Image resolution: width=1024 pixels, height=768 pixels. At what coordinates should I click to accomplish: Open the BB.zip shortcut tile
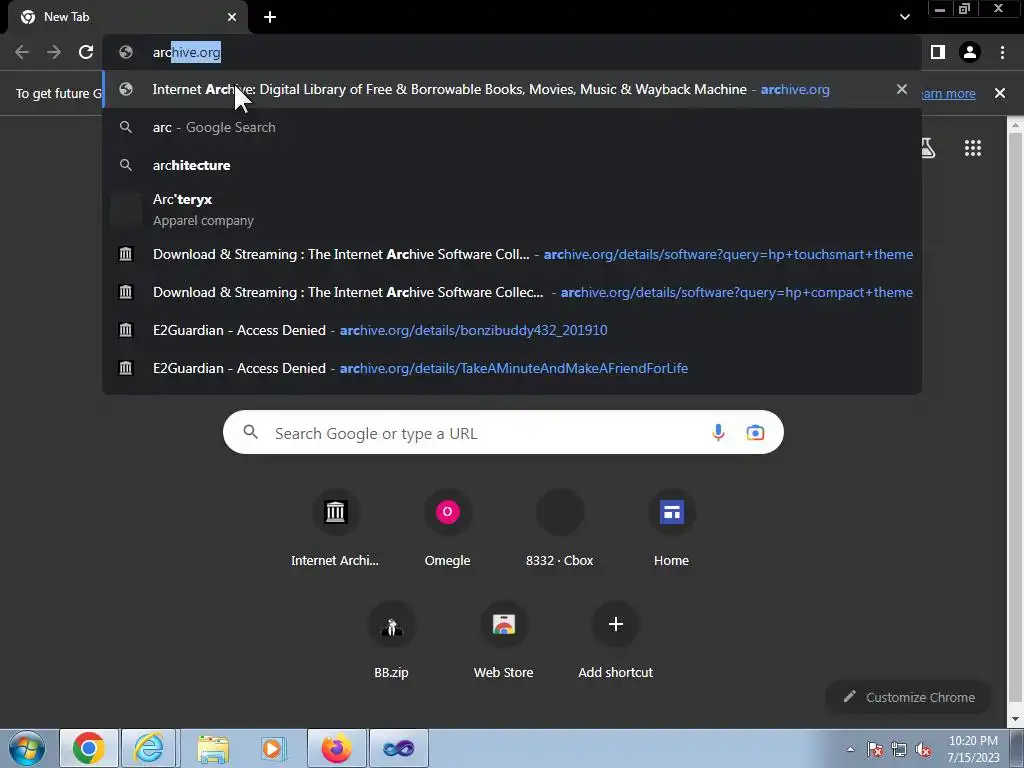click(391, 640)
